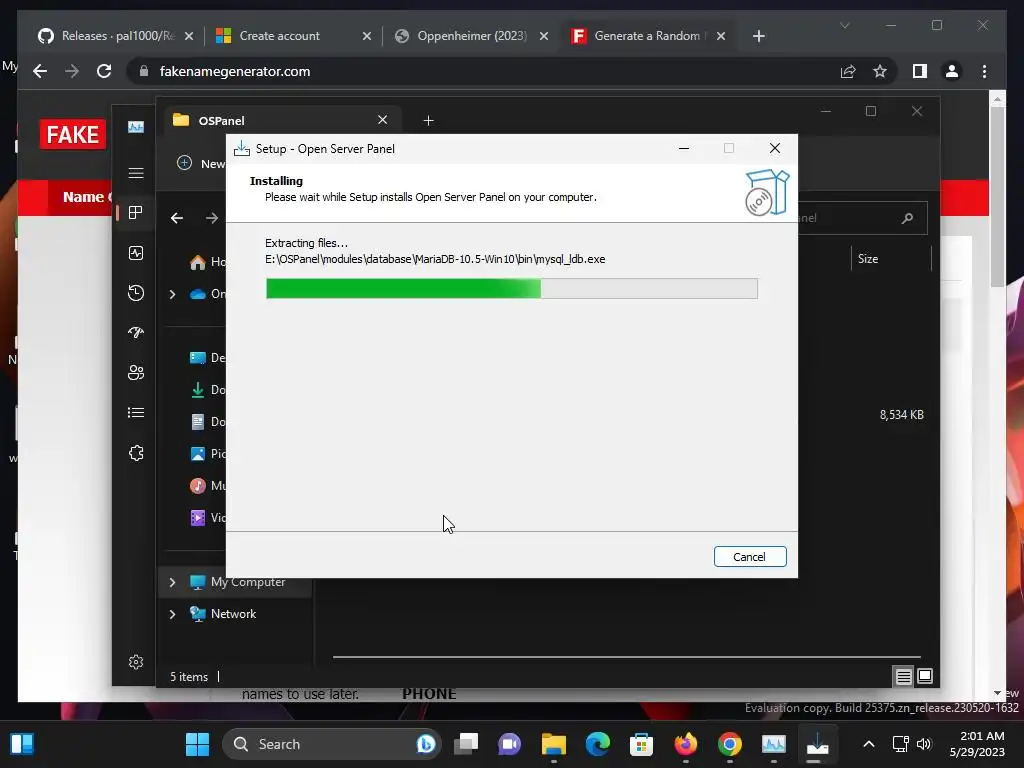Open the startup apps gauge icon
Image resolution: width=1024 pixels, height=768 pixels.
click(x=136, y=332)
